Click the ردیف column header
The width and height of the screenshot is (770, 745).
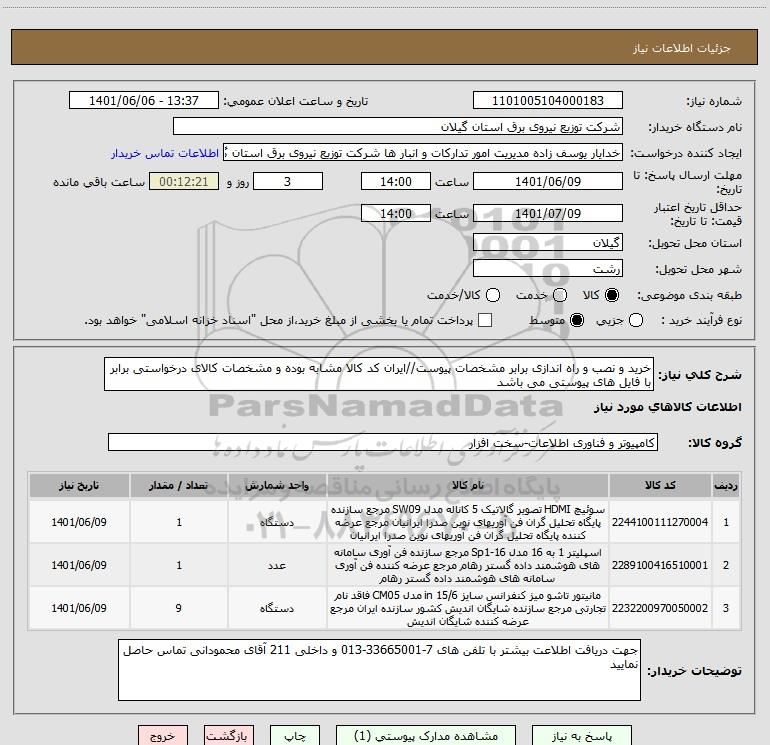pyautogui.click(x=726, y=486)
